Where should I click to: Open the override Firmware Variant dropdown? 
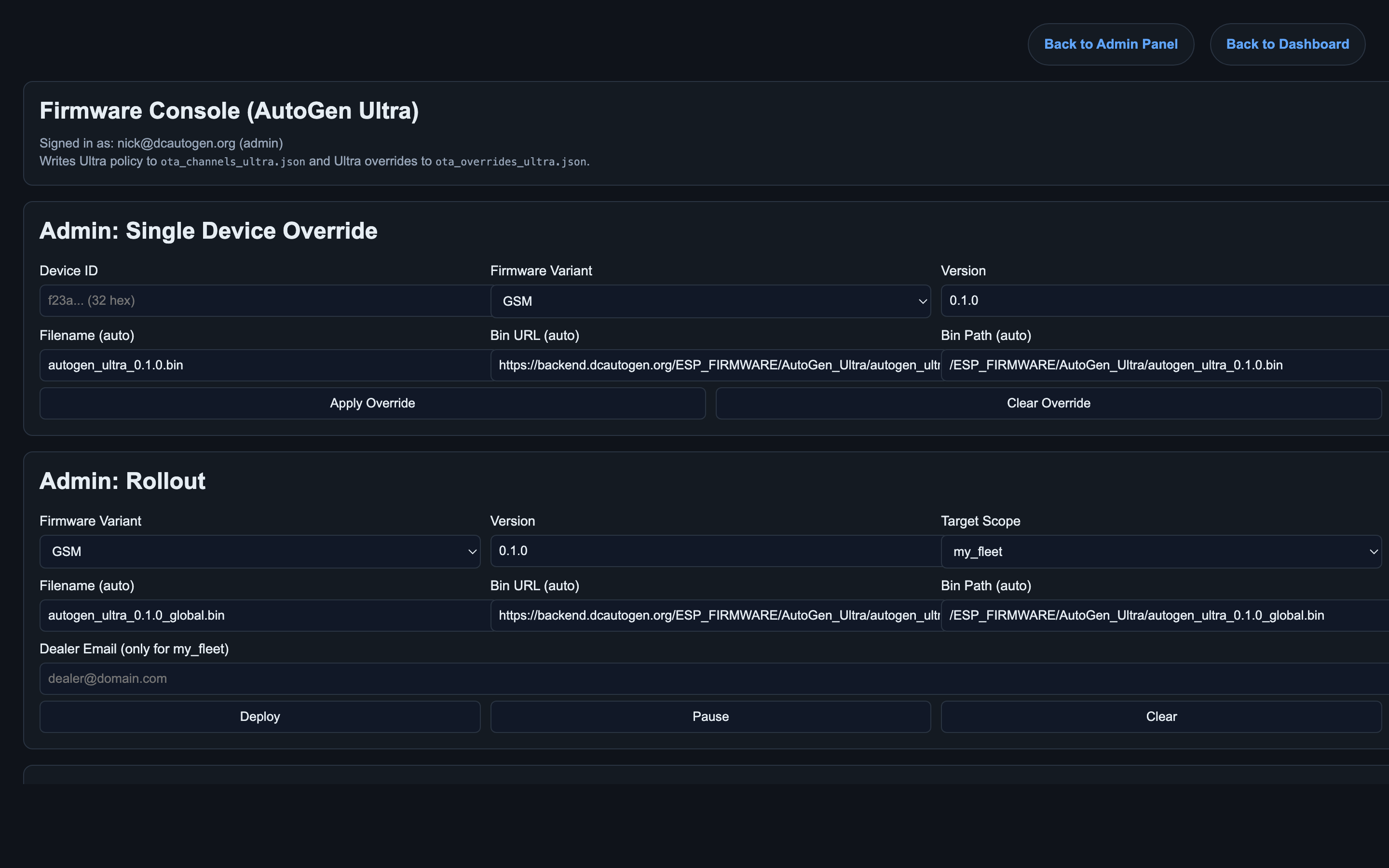point(710,301)
